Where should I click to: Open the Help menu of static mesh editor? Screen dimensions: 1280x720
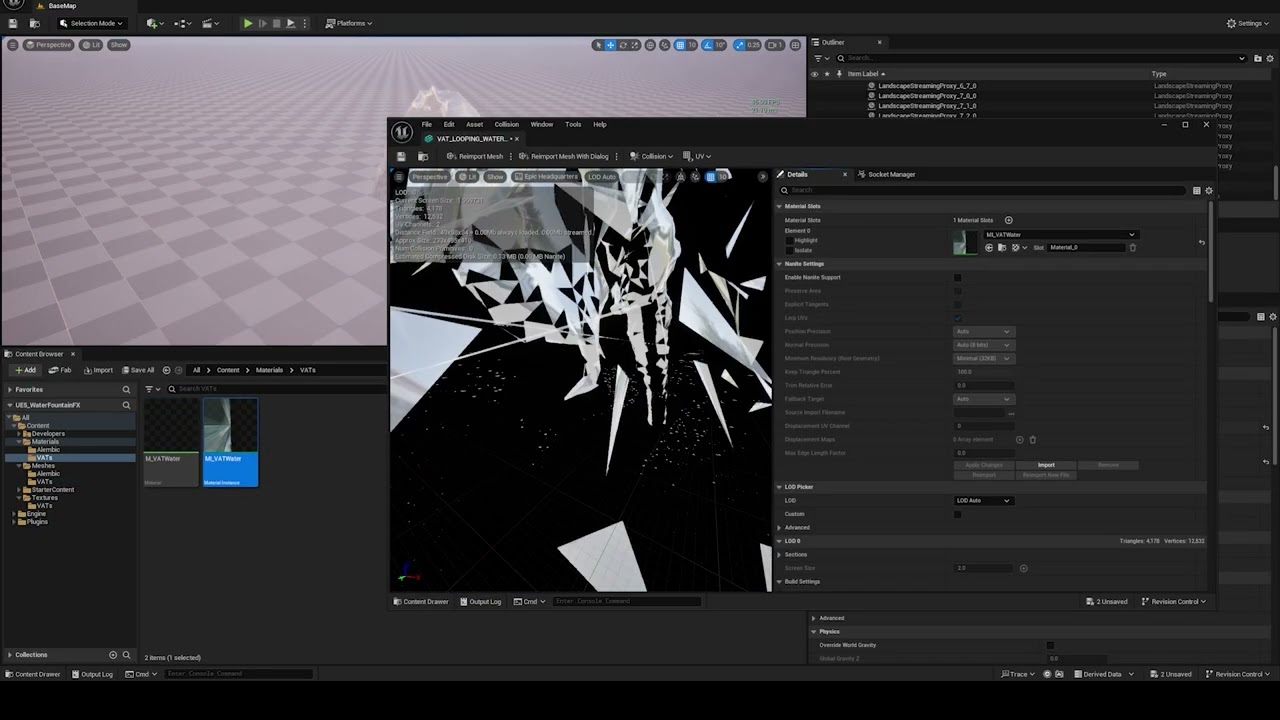(x=600, y=125)
